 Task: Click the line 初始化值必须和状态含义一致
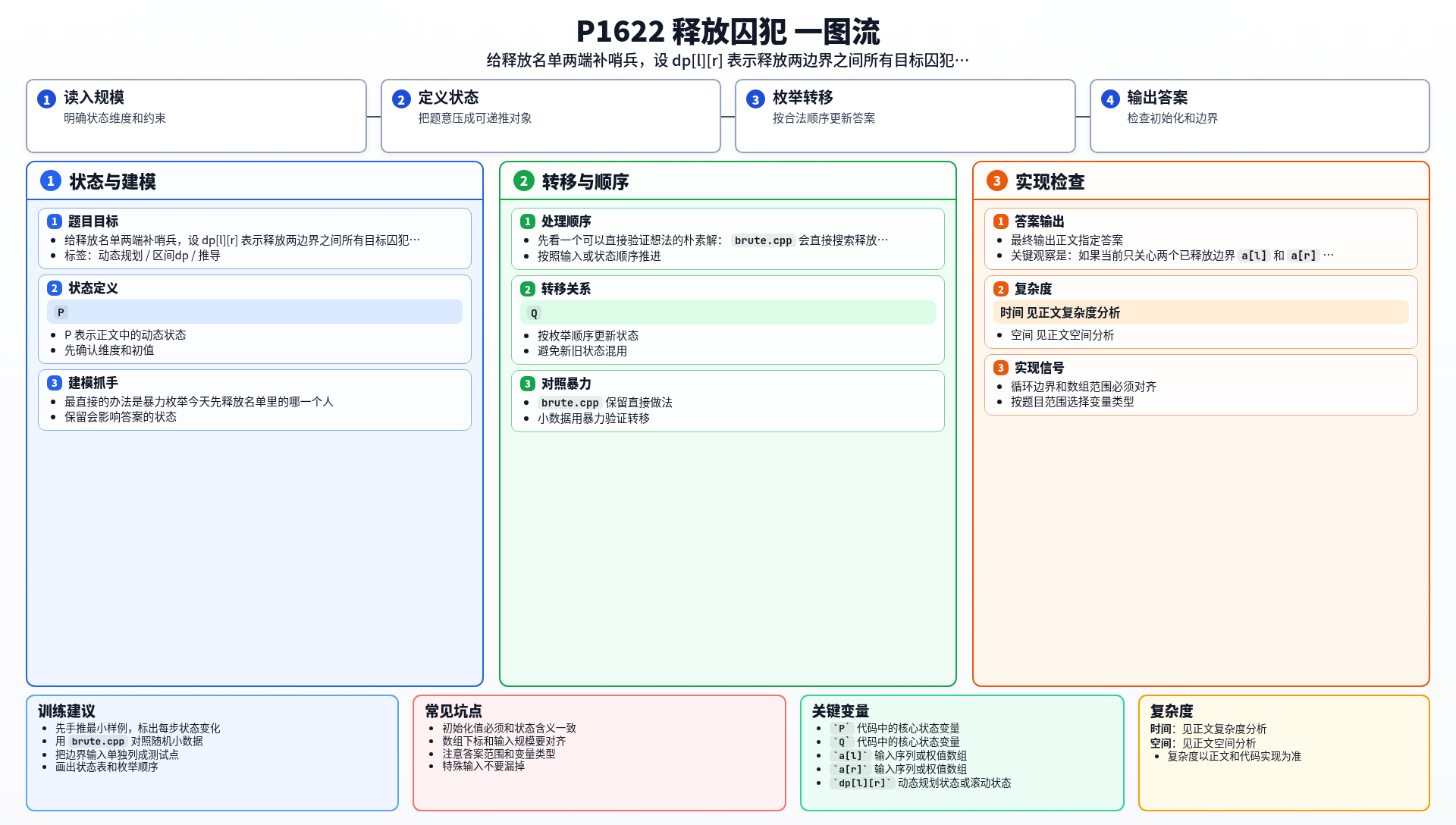coord(510,729)
